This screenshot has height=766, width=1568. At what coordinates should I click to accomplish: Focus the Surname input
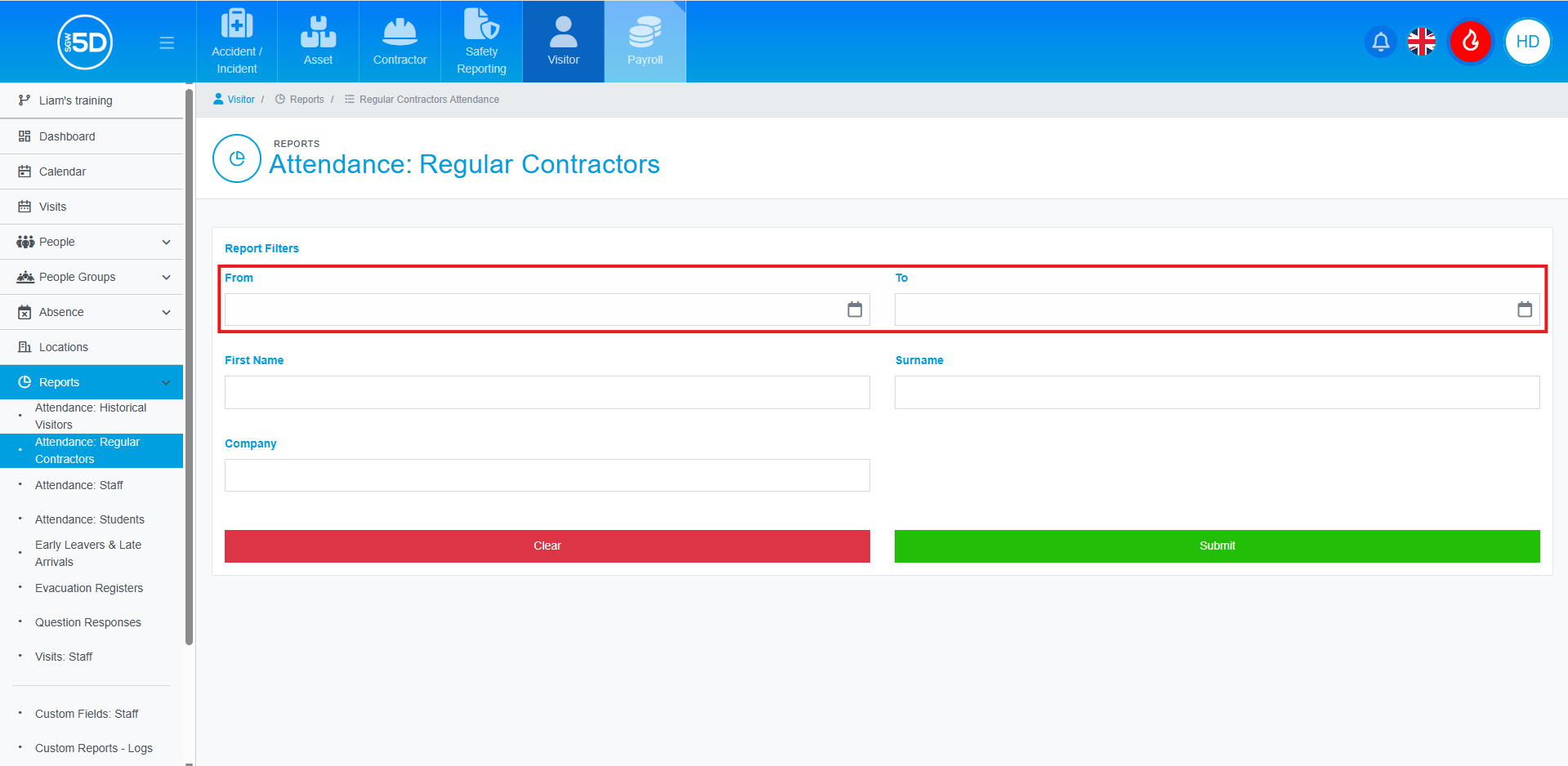point(1217,393)
